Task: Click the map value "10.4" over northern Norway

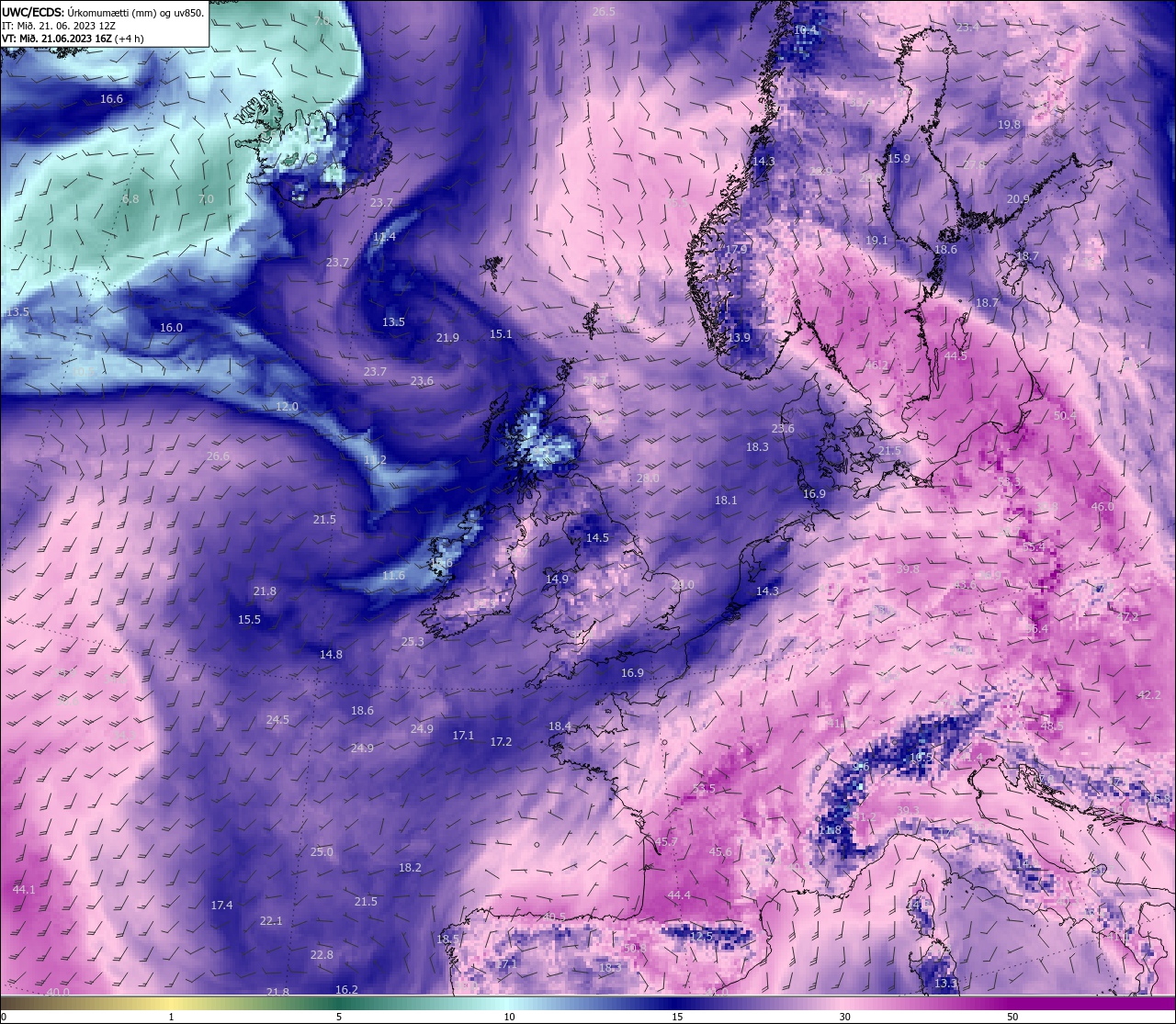Action: pyautogui.click(x=805, y=30)
